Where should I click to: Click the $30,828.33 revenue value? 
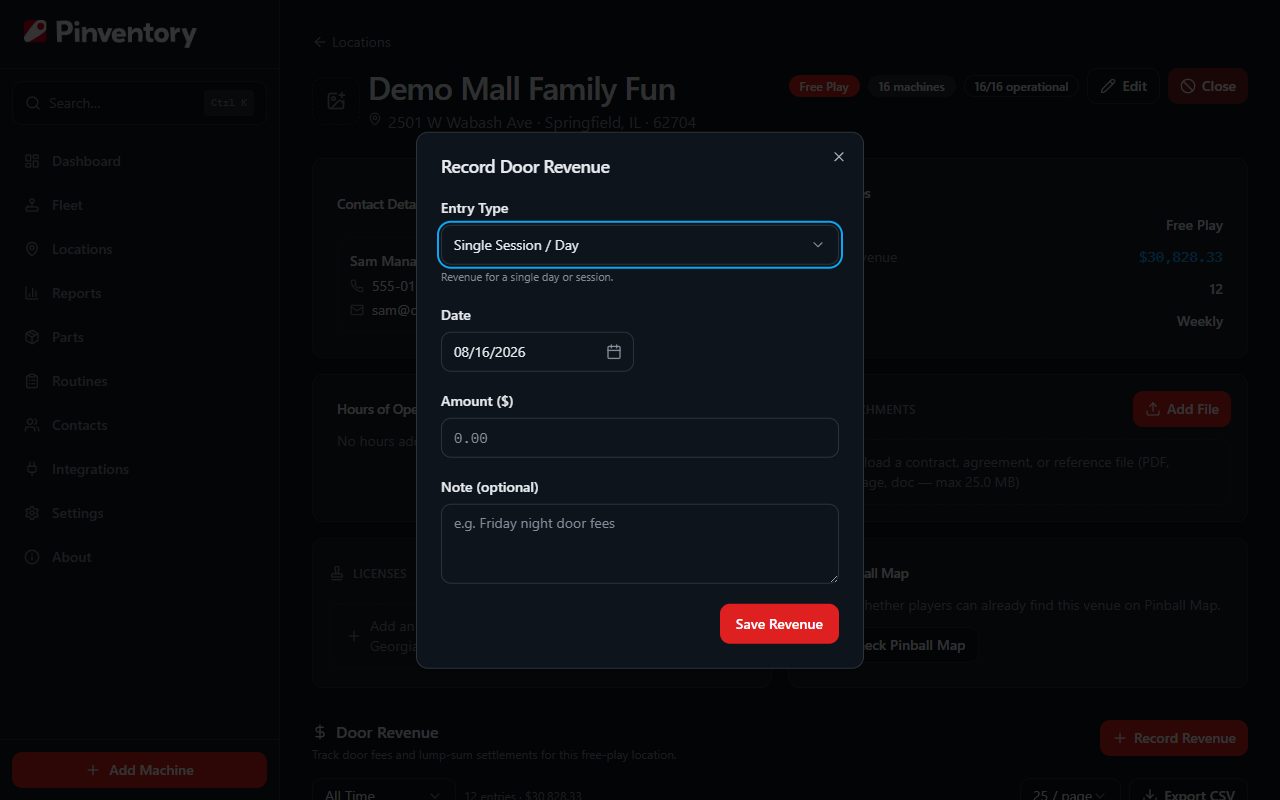click(1180, 257)
